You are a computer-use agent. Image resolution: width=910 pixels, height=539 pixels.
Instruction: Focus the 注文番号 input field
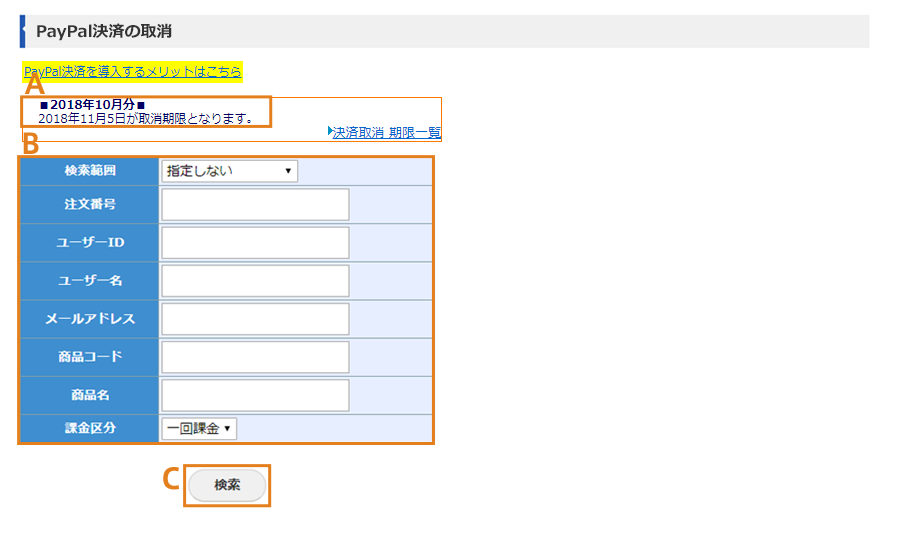click(x=255, y=204)
